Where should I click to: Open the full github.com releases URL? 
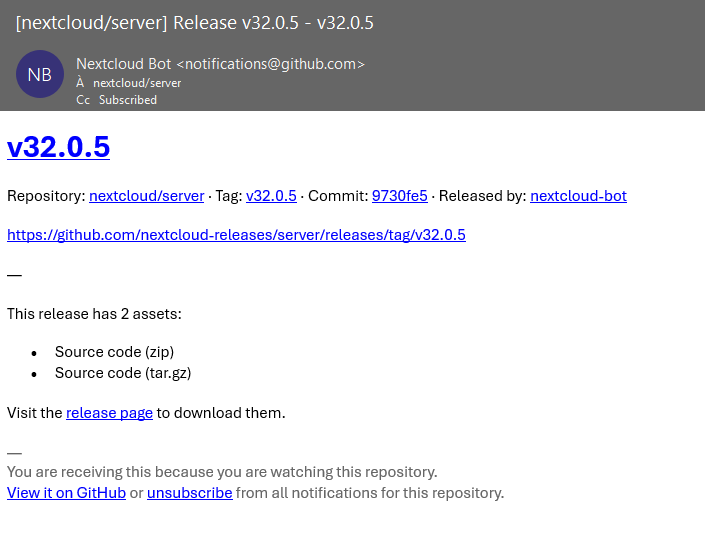pyautogui.click(x=236, y=235)
